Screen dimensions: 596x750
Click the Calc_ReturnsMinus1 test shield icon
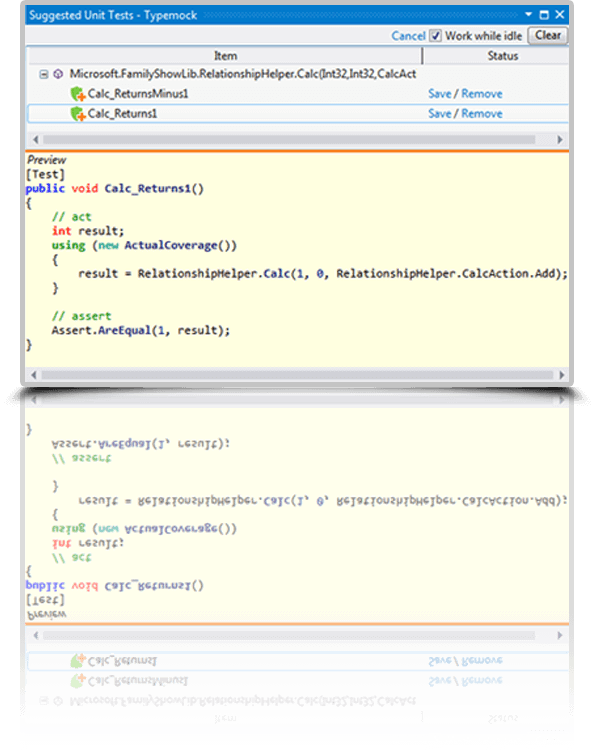(x=77, y=94)
